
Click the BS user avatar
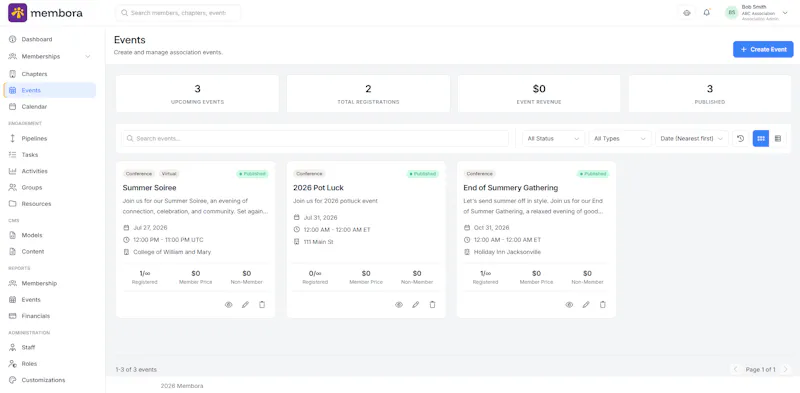732,13
